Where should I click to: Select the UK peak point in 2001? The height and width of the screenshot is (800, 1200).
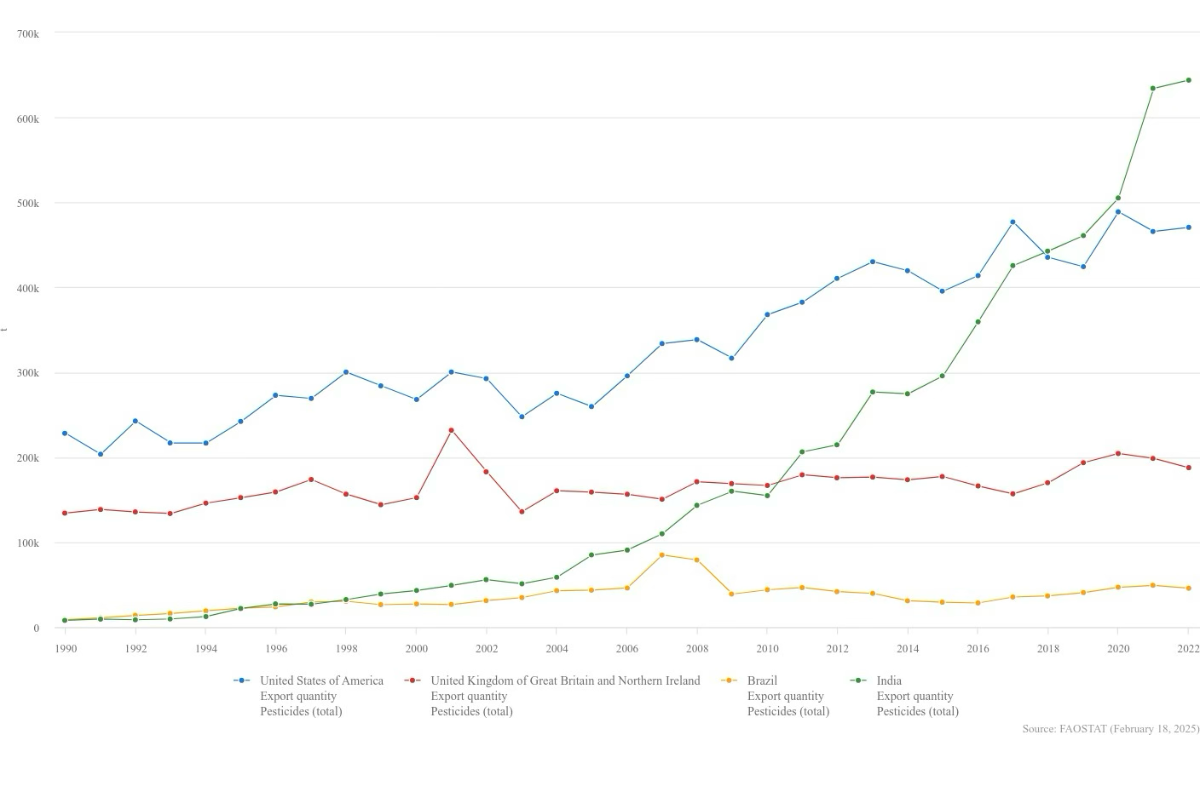[451, 430]
